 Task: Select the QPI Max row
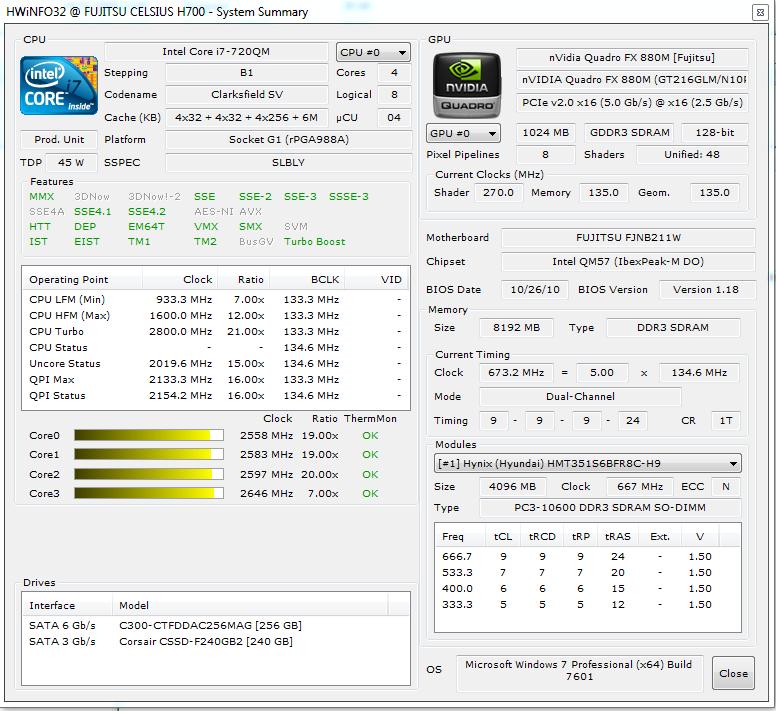[215, 379]
